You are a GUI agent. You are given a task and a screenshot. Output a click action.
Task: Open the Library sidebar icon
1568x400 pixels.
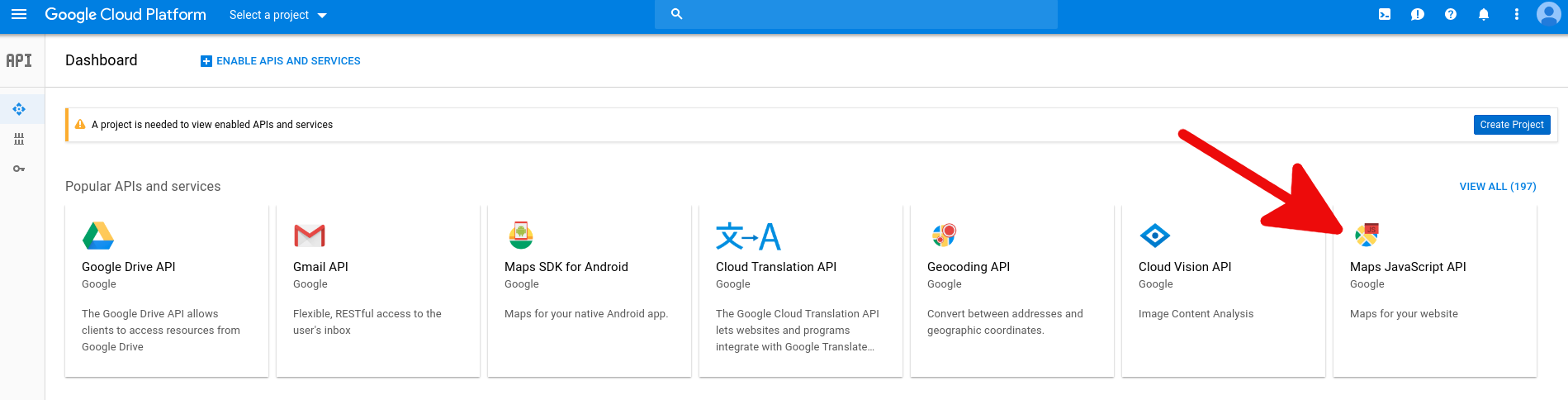pos(19,139)
